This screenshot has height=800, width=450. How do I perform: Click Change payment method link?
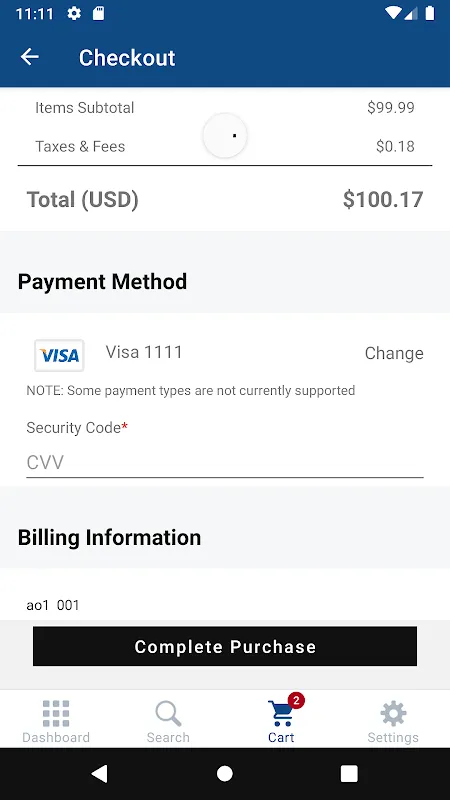[x=394, y=353]
